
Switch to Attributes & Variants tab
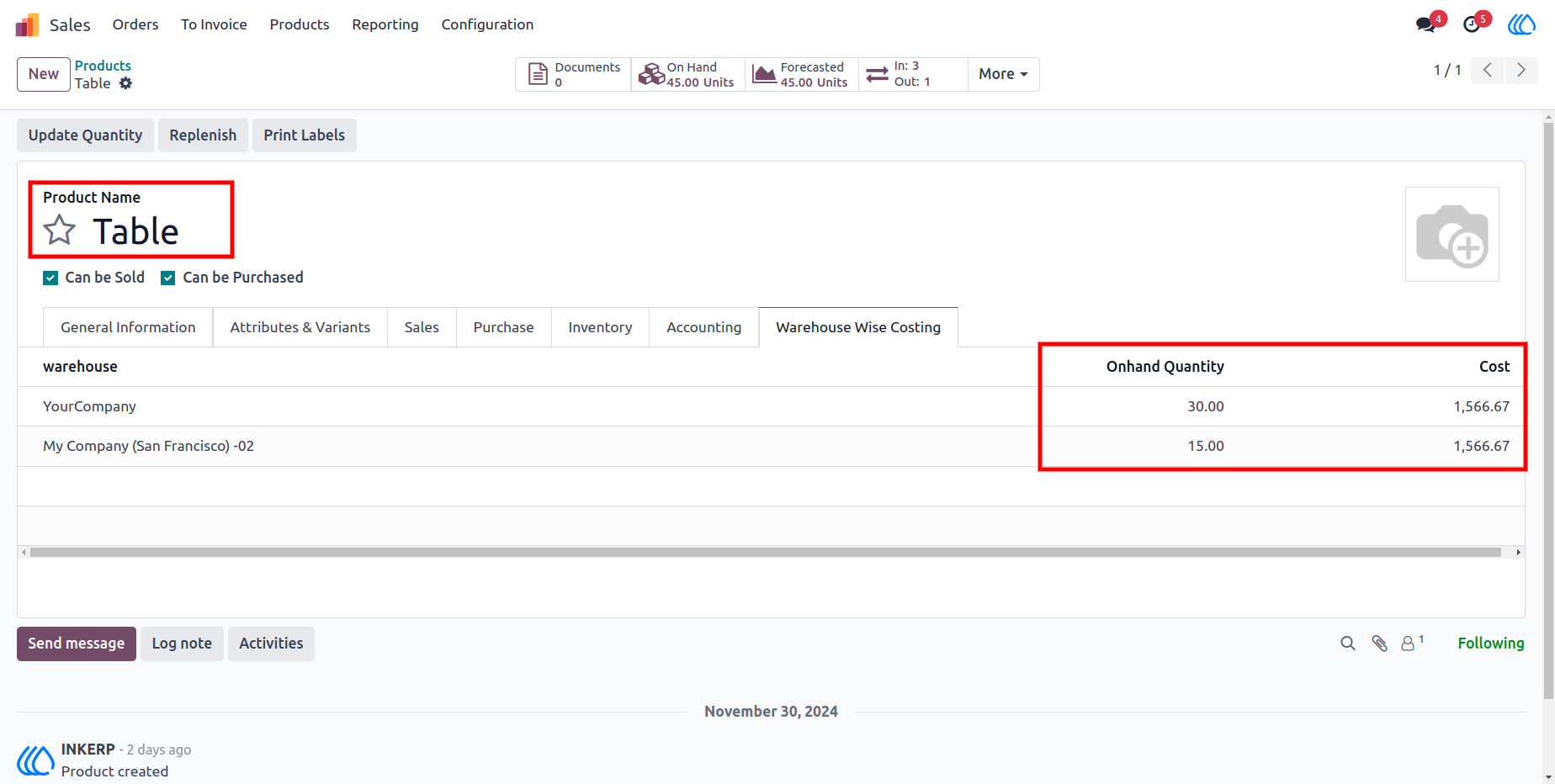[300, 327]
